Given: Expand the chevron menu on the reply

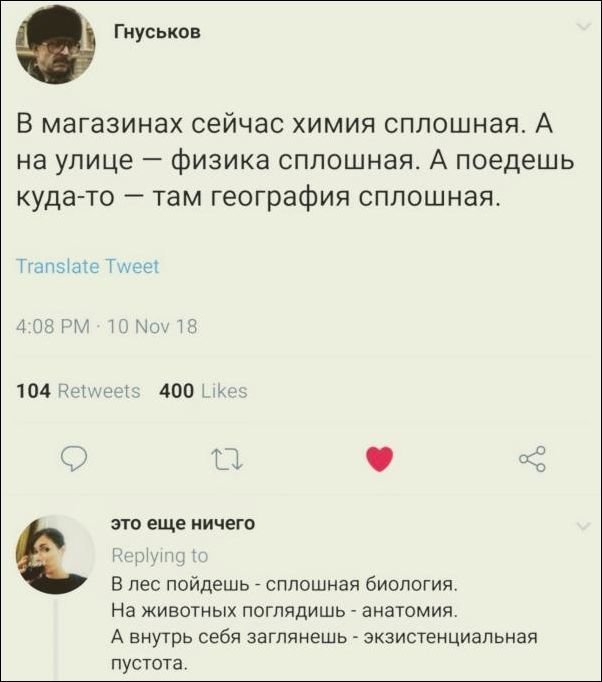Looking at the screenshot, I should (583, 524).
